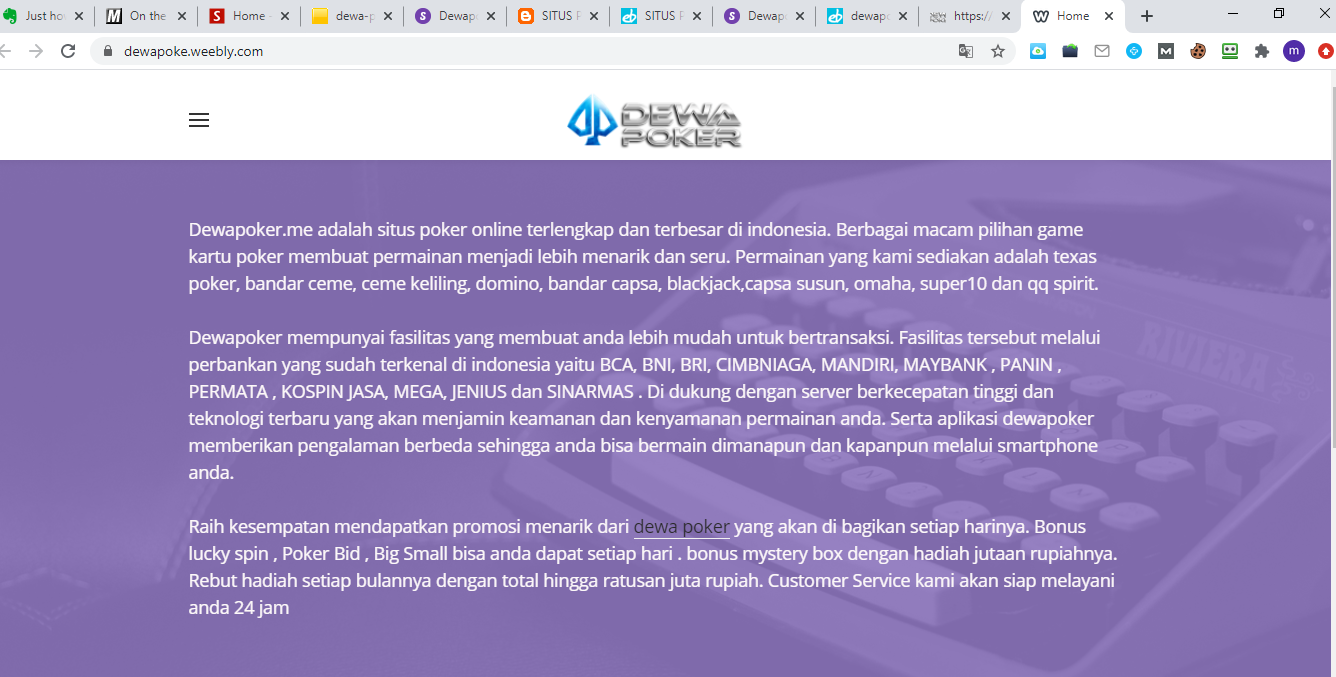
Task: Open the hamburger navigation menu
Action: [199, 120]
